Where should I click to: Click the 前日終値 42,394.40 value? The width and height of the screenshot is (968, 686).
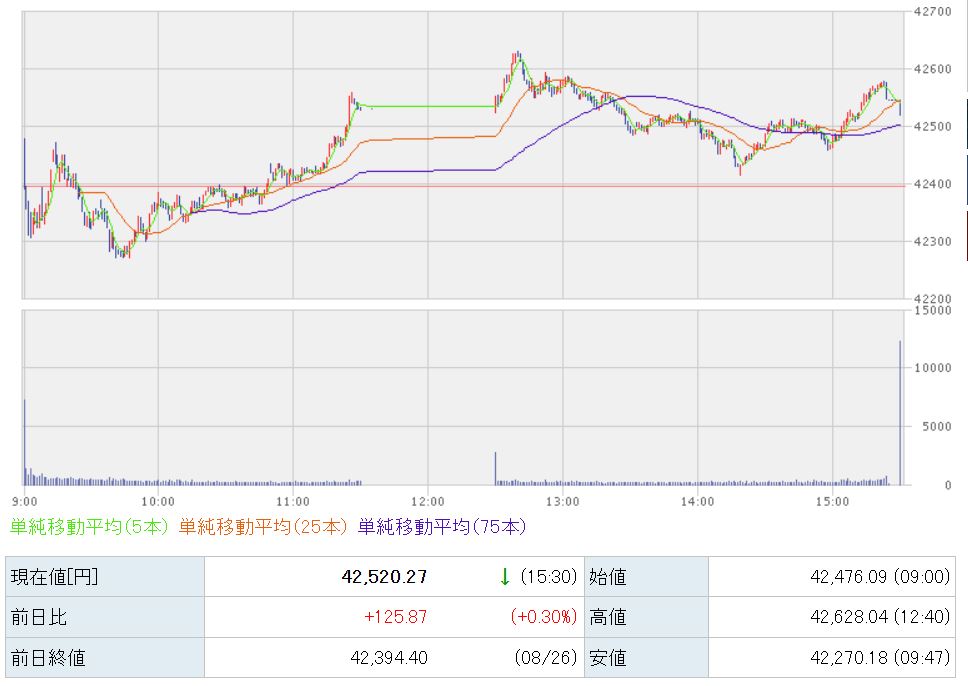click(x=389, y=658)
